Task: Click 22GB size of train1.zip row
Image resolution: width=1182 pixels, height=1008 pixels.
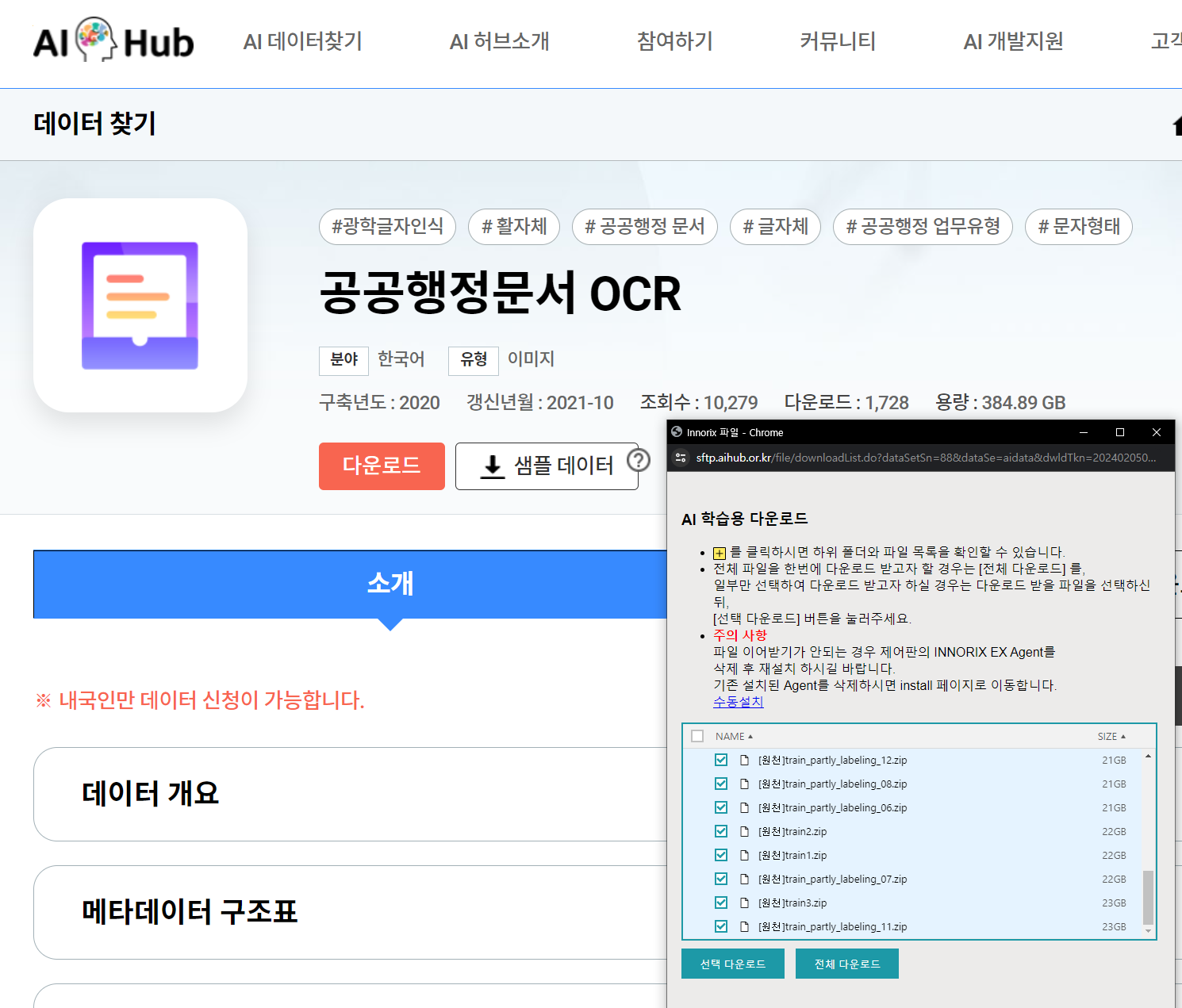Action: (1114, 855)
